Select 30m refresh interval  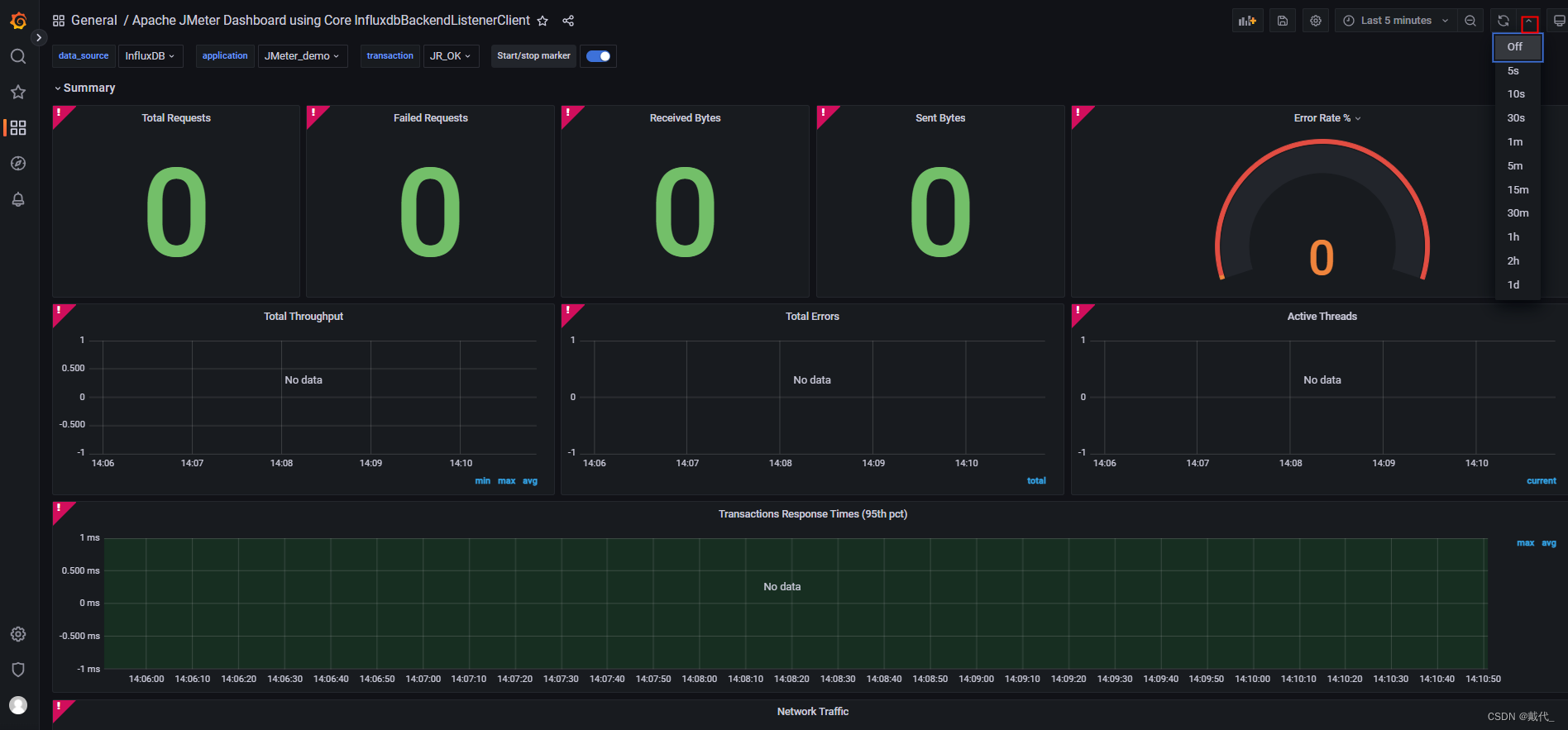point(1518,213)
